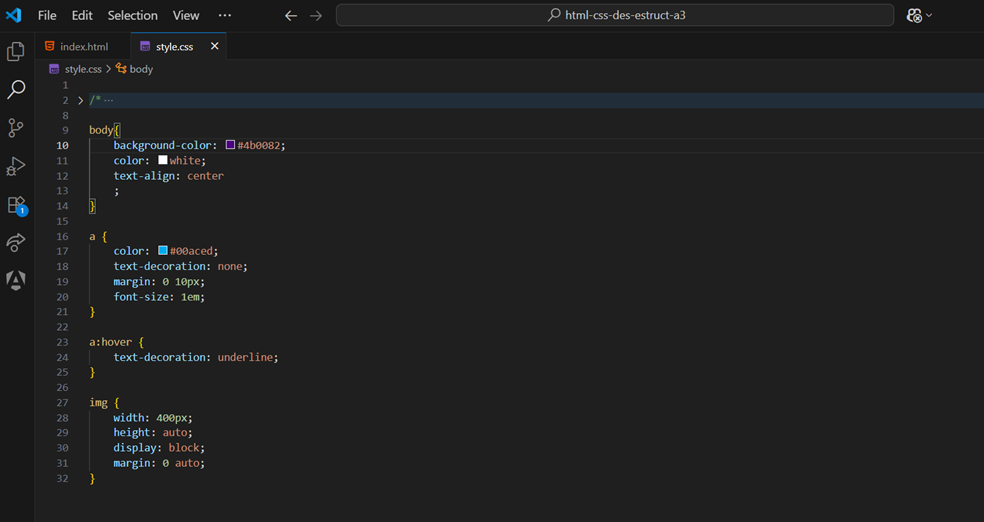This screenshot has height=522, width=984.
Task: Click style.css in the breadcrumb
Action: 83,69
